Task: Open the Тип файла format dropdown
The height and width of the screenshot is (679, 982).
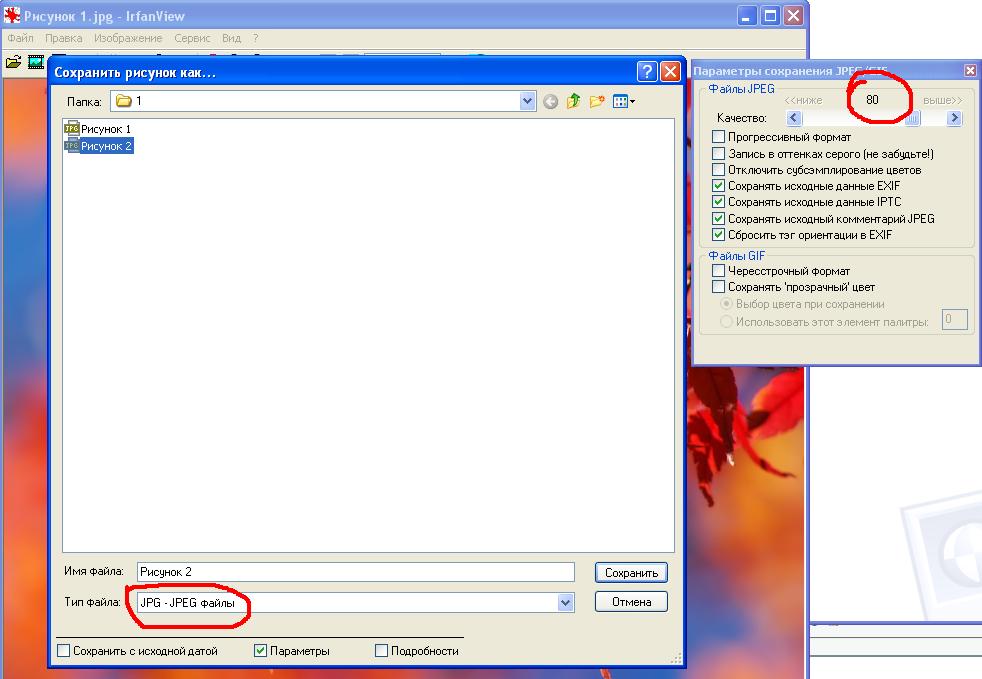Action: 566,602
